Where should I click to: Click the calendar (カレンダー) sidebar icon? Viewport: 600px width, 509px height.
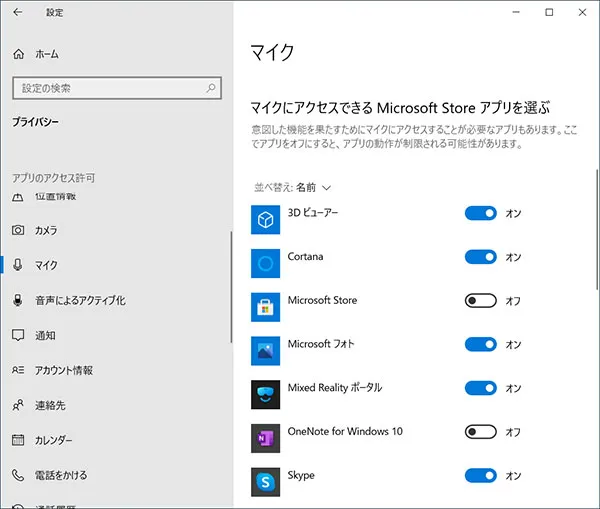click(x=18, y=440)
